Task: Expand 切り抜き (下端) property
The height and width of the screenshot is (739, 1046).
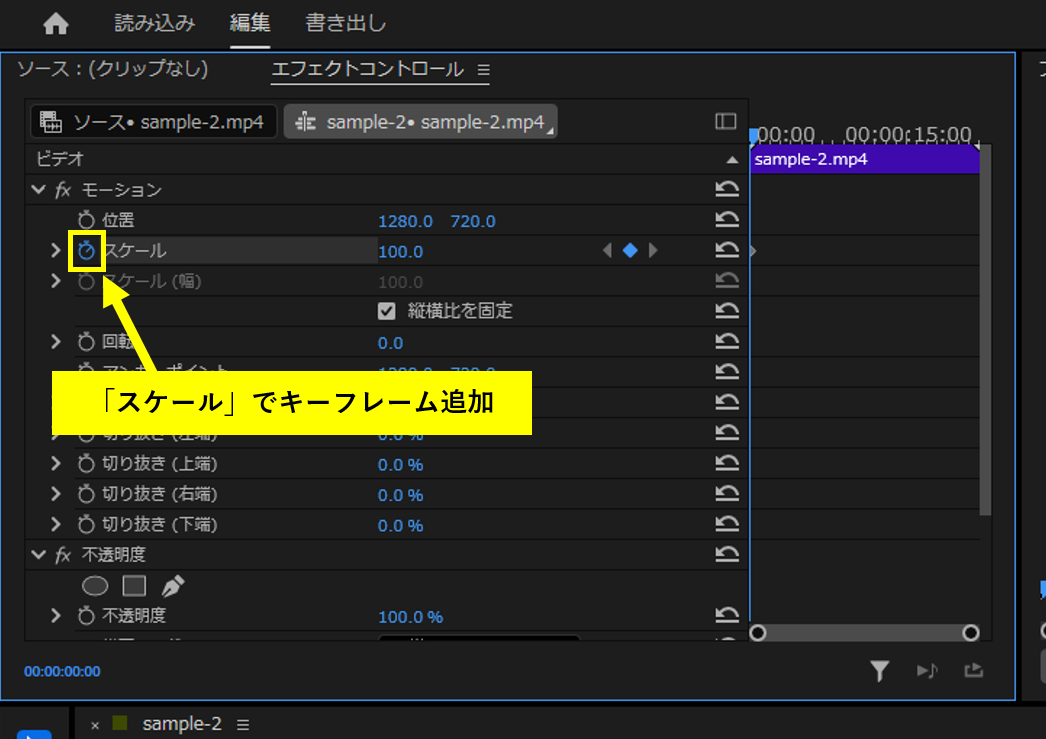Action: tap(57, 524)
